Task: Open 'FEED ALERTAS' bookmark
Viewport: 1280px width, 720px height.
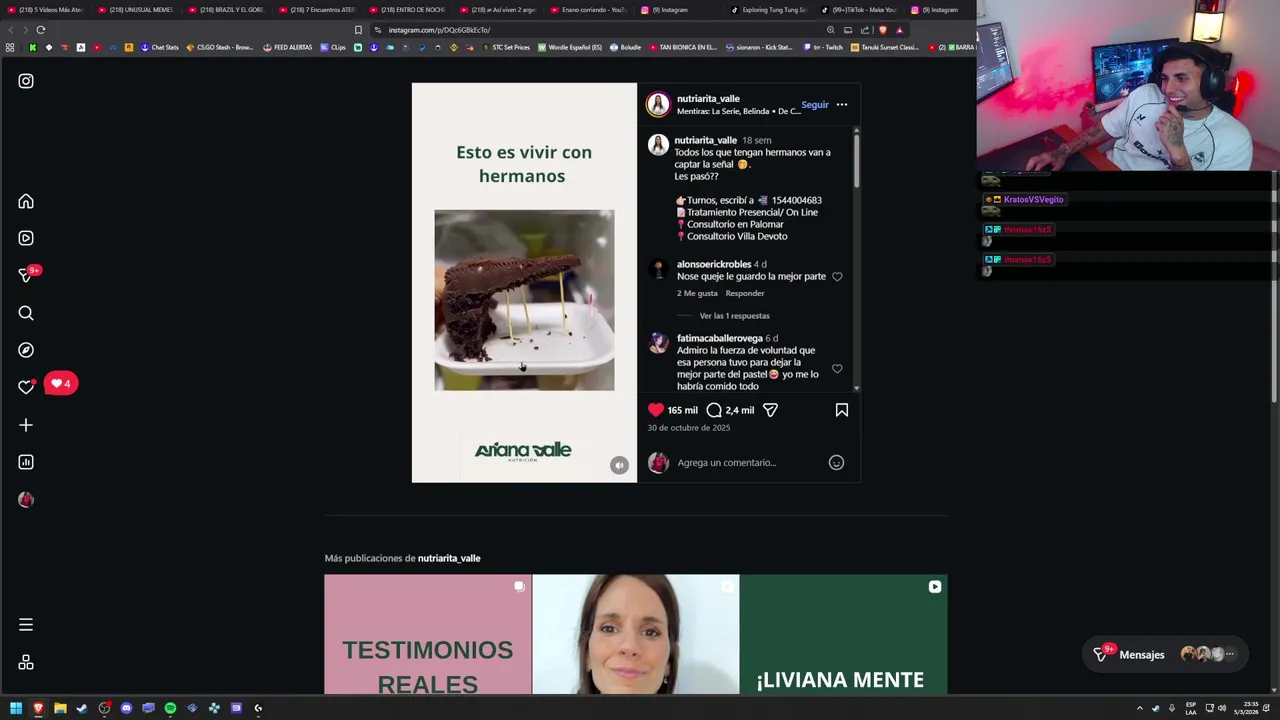Action: click(288, 48)
